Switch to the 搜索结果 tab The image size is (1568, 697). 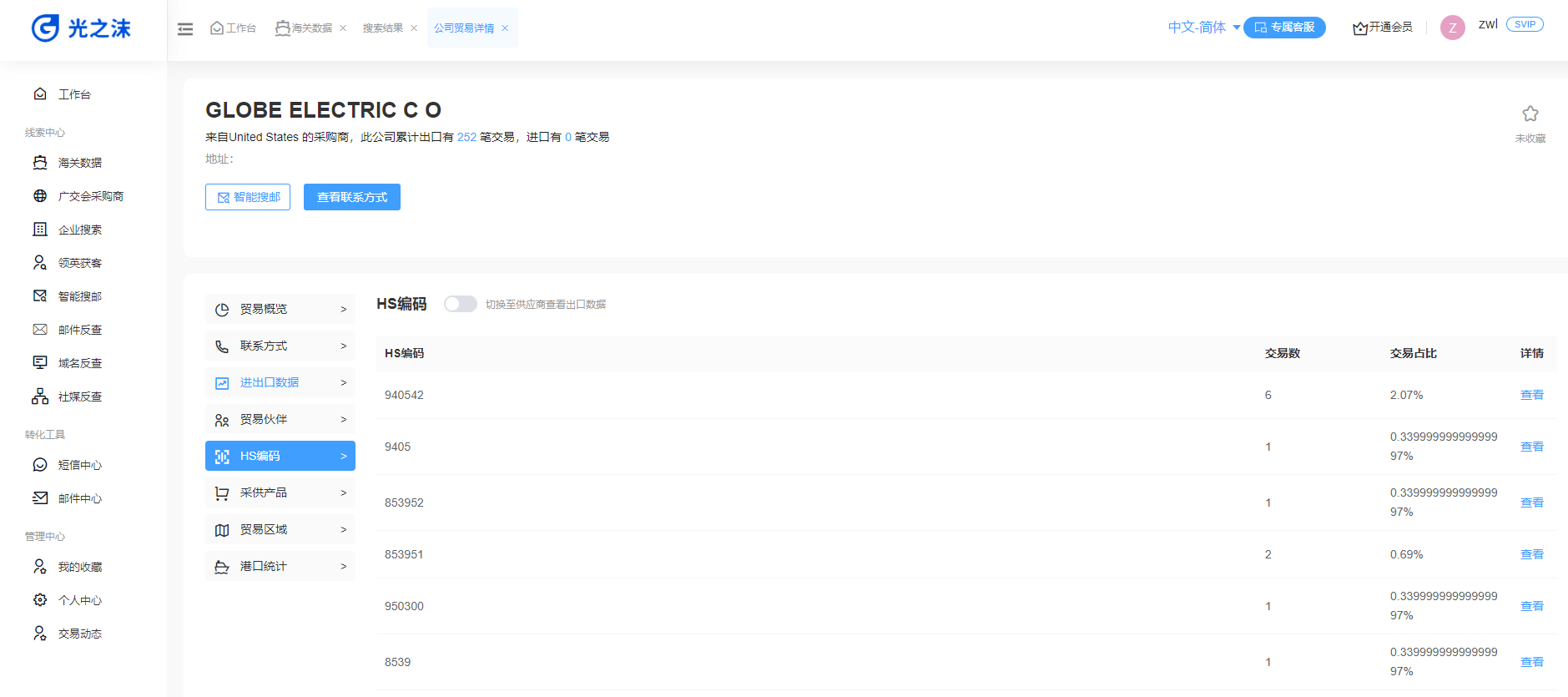(382, 28)
